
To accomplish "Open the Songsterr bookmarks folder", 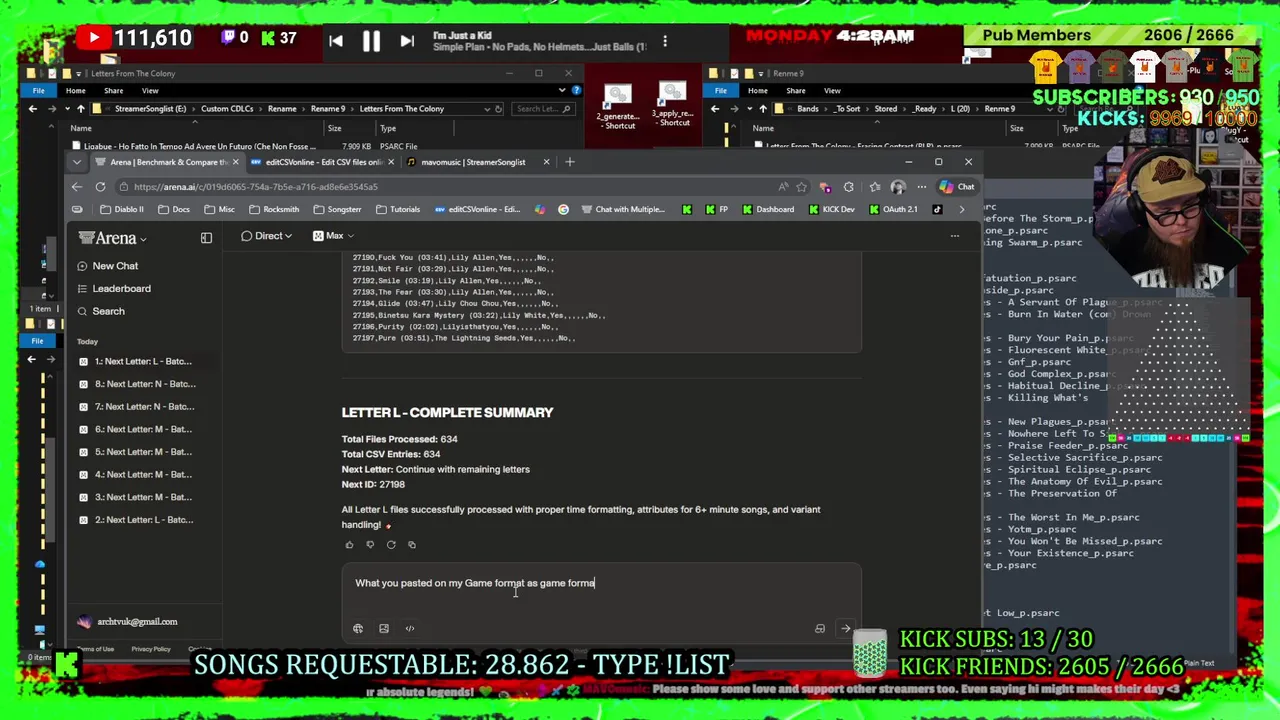I will pyautogui.click(x=336, y=210).
